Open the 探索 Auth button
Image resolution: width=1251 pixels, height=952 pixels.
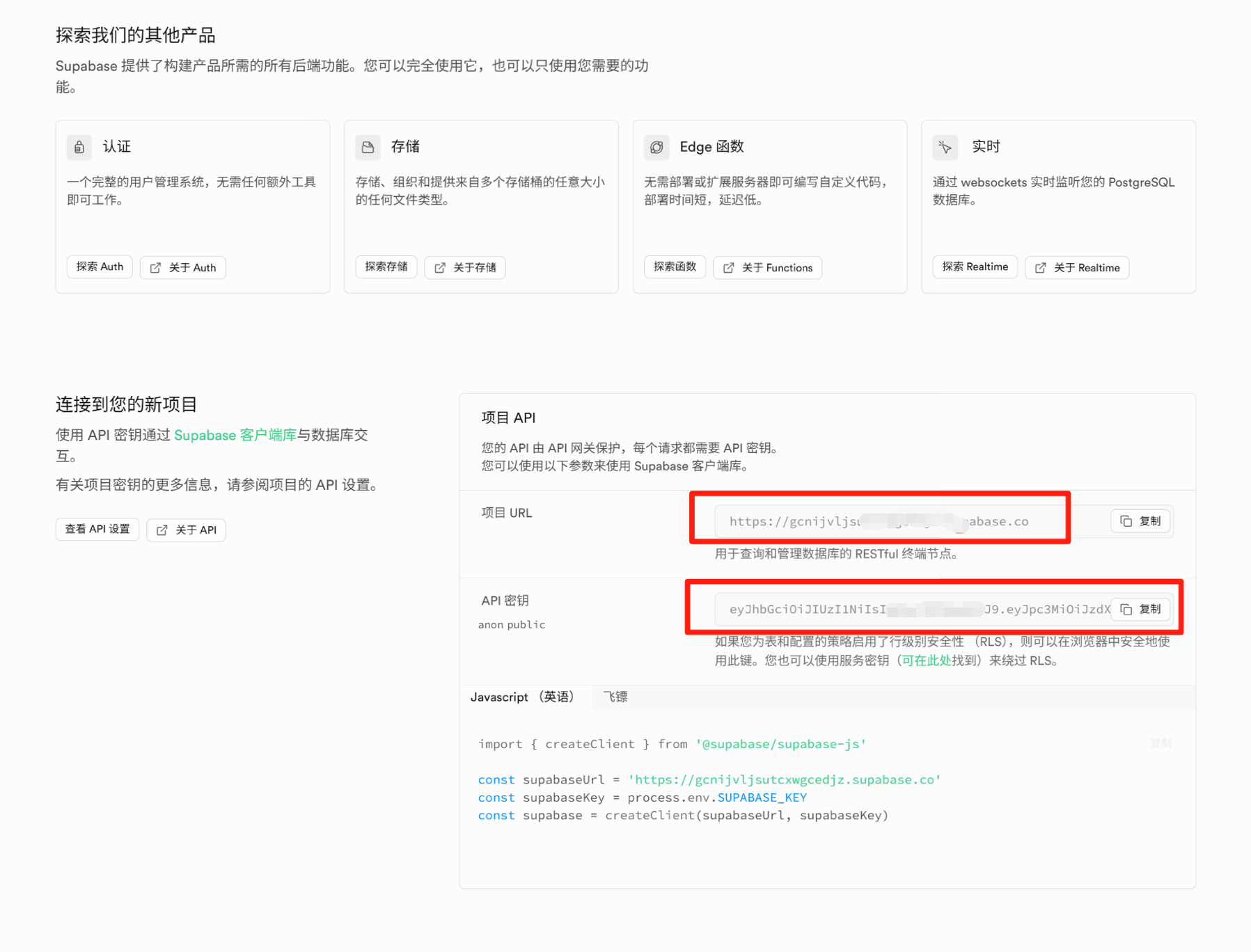100,267
